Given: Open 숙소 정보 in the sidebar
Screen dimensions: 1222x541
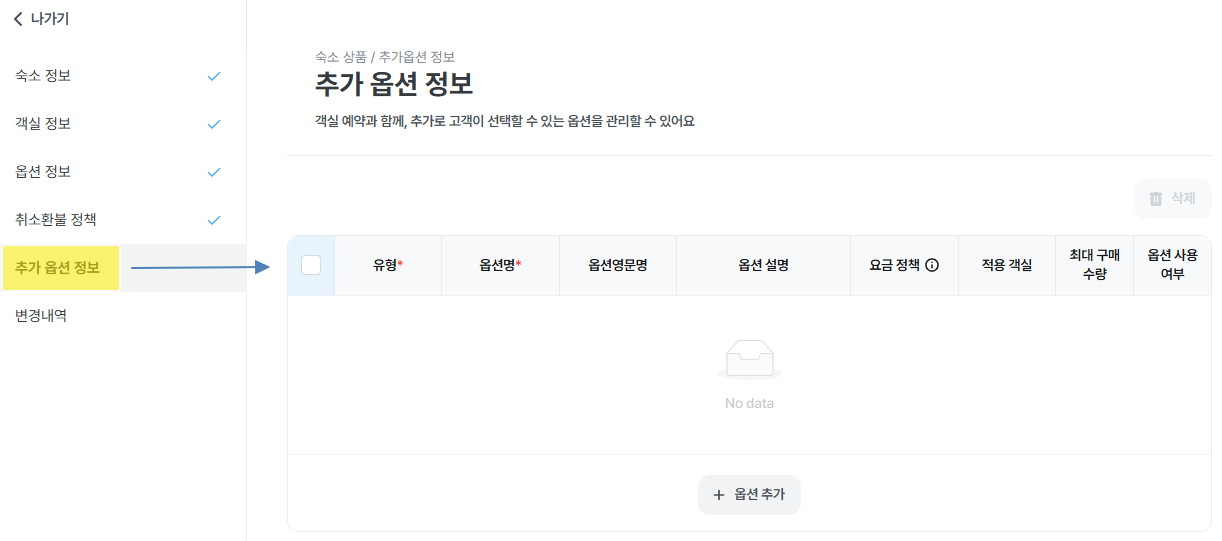Looking at the screenshot, I should click(x=43, y=76).
